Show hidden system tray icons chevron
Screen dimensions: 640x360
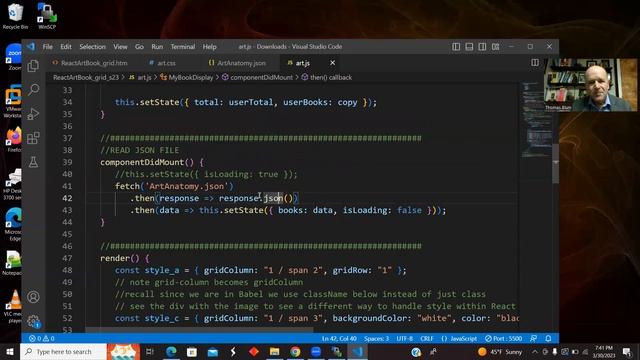(x=535, y=351)
